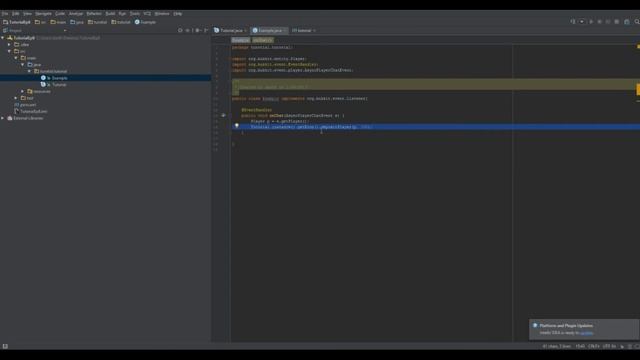
Task: Open Project Structure from the toolbar icon
Action: [627, 22]
